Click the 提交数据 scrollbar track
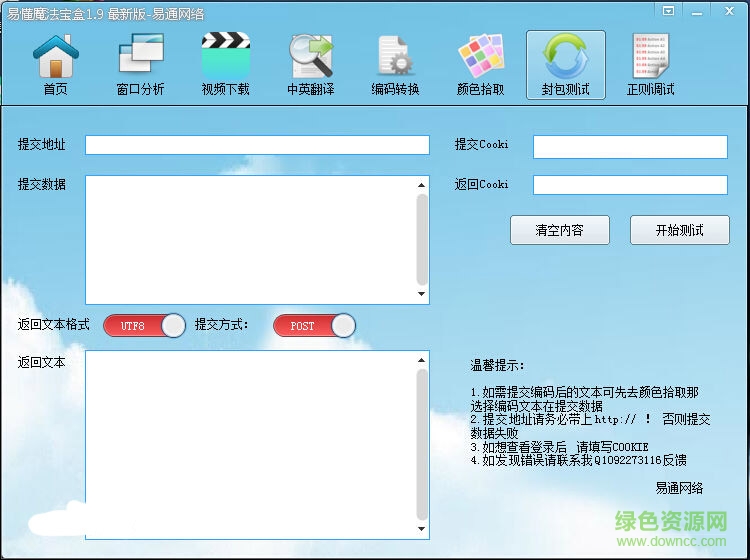750x560 pixels. point(422,240)
